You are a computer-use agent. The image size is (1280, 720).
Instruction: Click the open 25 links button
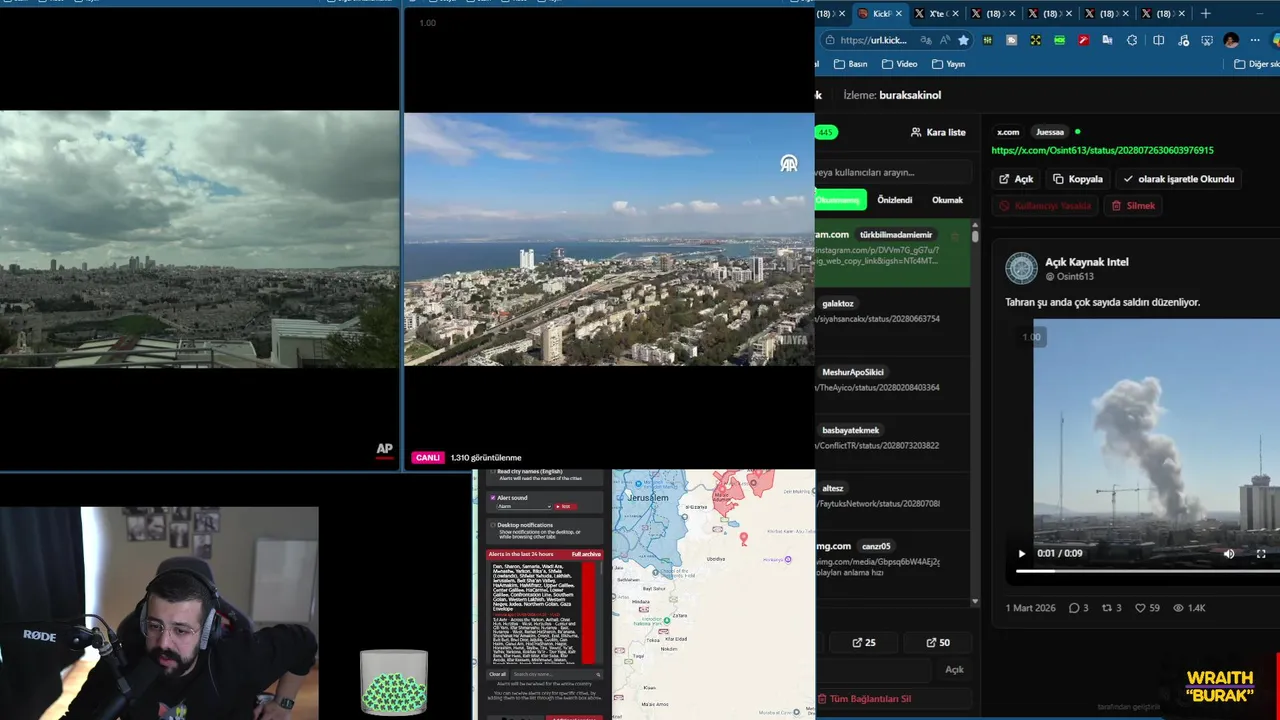tap(863, 642)
